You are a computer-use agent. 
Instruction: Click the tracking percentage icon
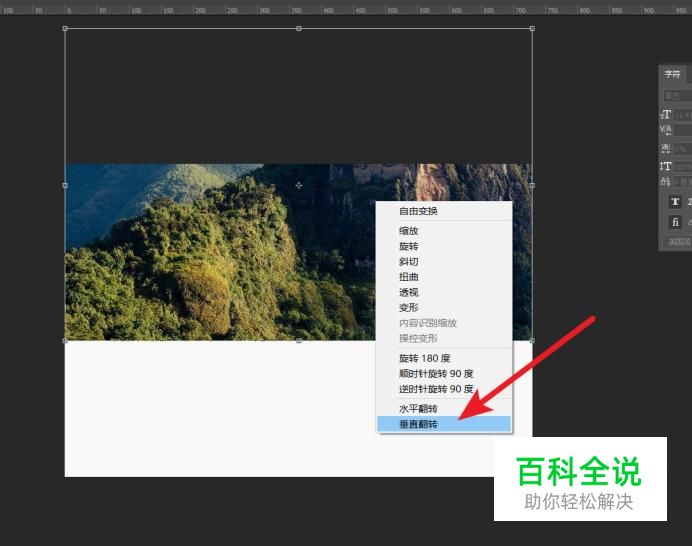pyautogui.click(x=666, y=149)
